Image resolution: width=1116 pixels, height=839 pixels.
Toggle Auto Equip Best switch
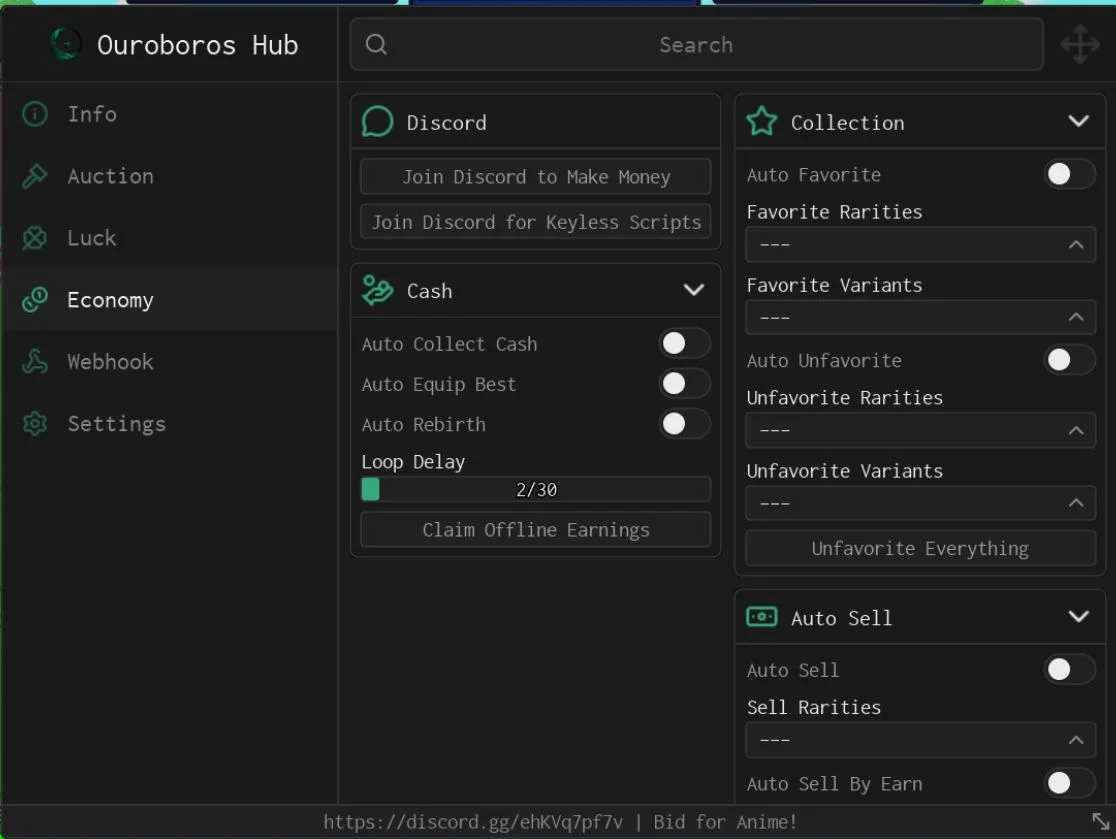tap(684, 384)
